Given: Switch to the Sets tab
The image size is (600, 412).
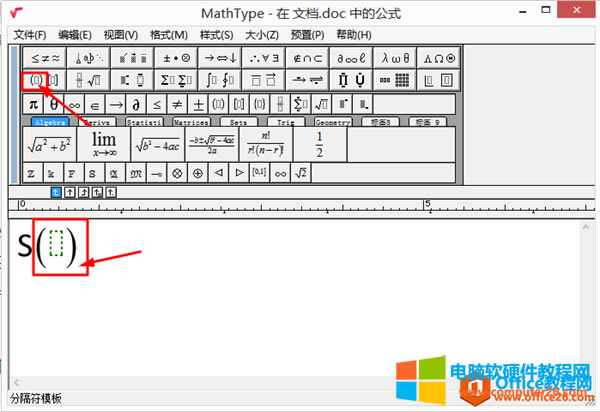Looking at the screenshot, I should (238, 122).
